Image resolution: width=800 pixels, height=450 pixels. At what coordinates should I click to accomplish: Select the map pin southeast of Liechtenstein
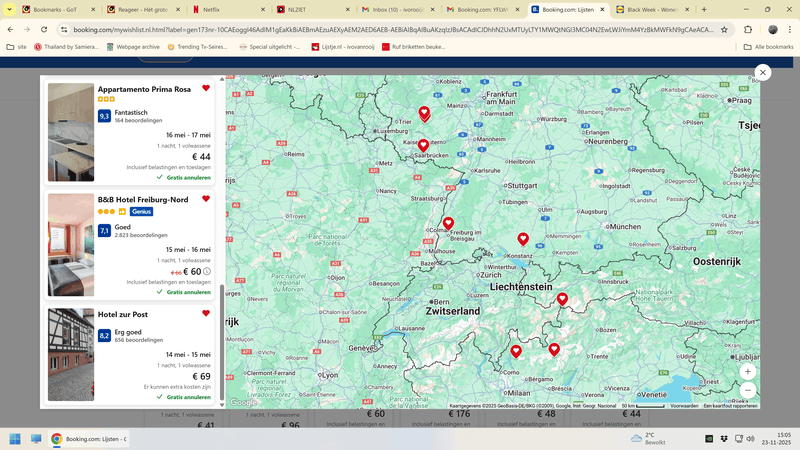click(x=562, y=299)
